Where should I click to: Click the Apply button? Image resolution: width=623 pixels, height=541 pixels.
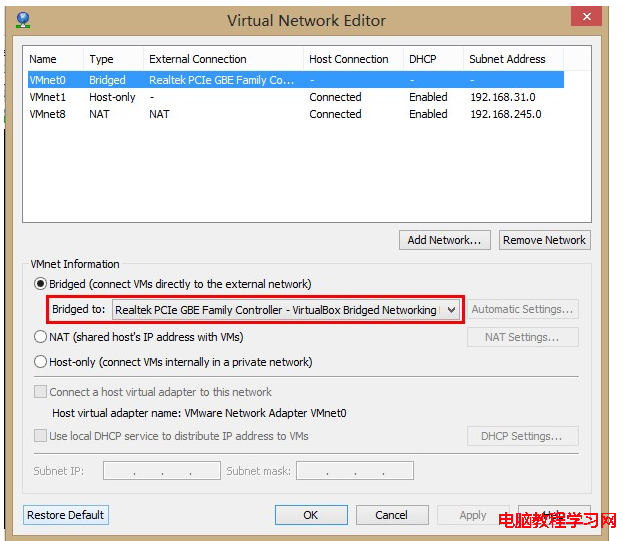pos(473,515)
